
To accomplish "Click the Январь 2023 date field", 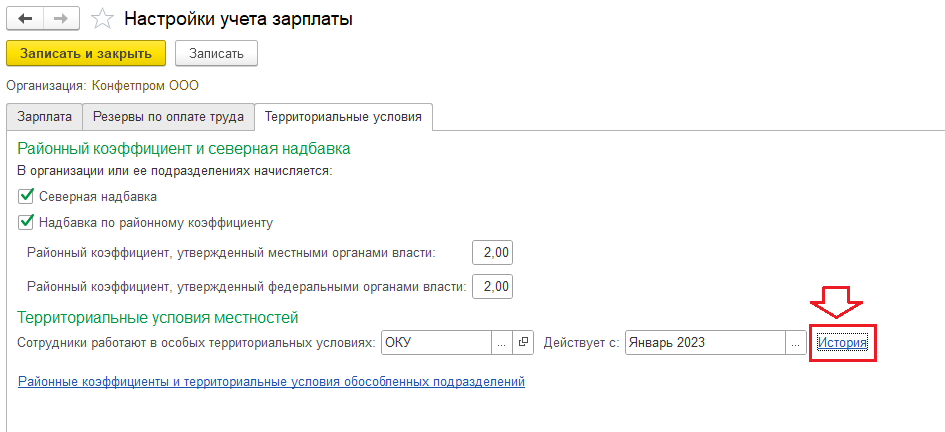I will pyautogui.click(x=704, y=343).
